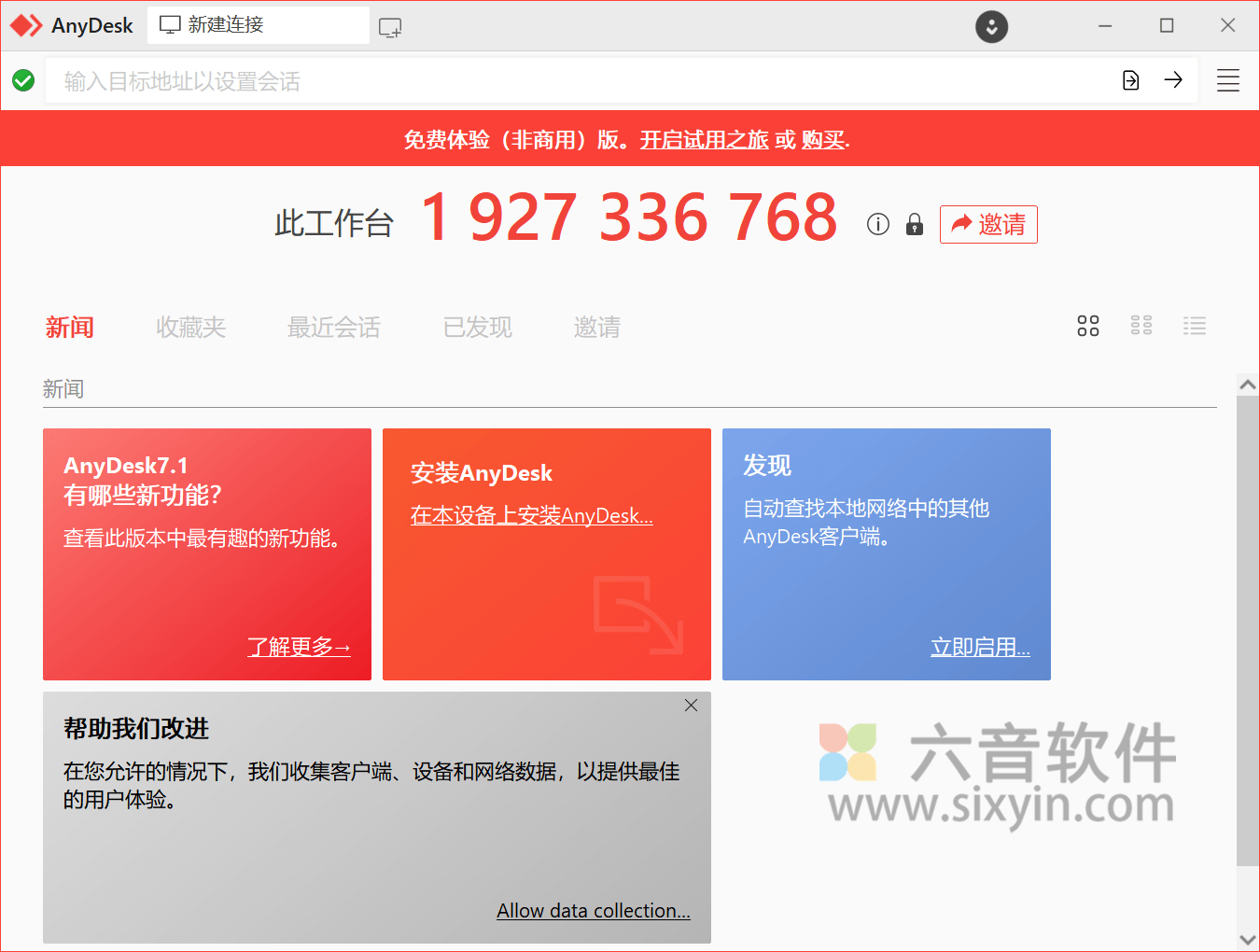This screenshot has width=1260, height=952.
Task: Switch to the 最近会话 tab
Action: click(333, 327)
